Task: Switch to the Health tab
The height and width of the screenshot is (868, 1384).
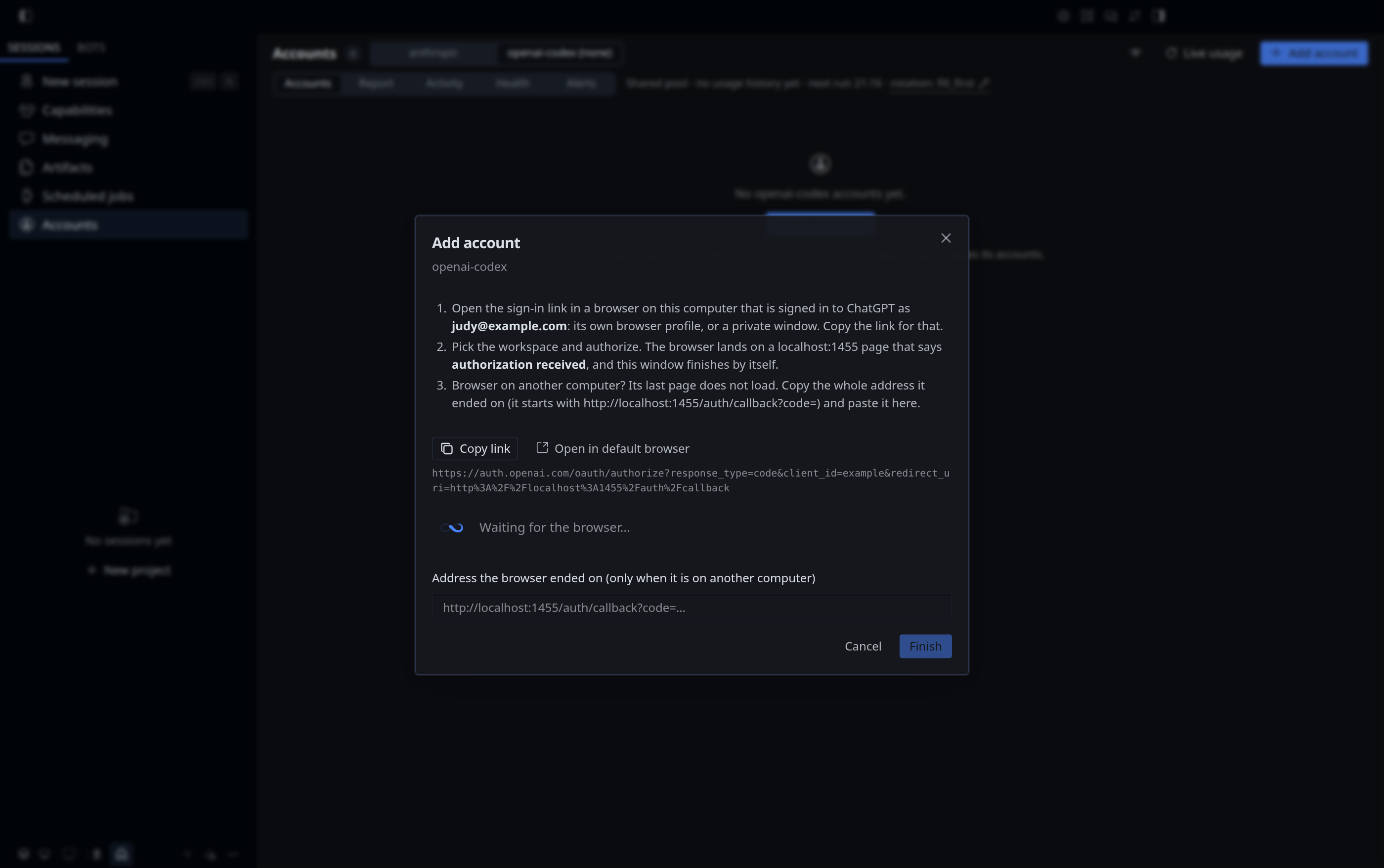Action: (512, 84)
